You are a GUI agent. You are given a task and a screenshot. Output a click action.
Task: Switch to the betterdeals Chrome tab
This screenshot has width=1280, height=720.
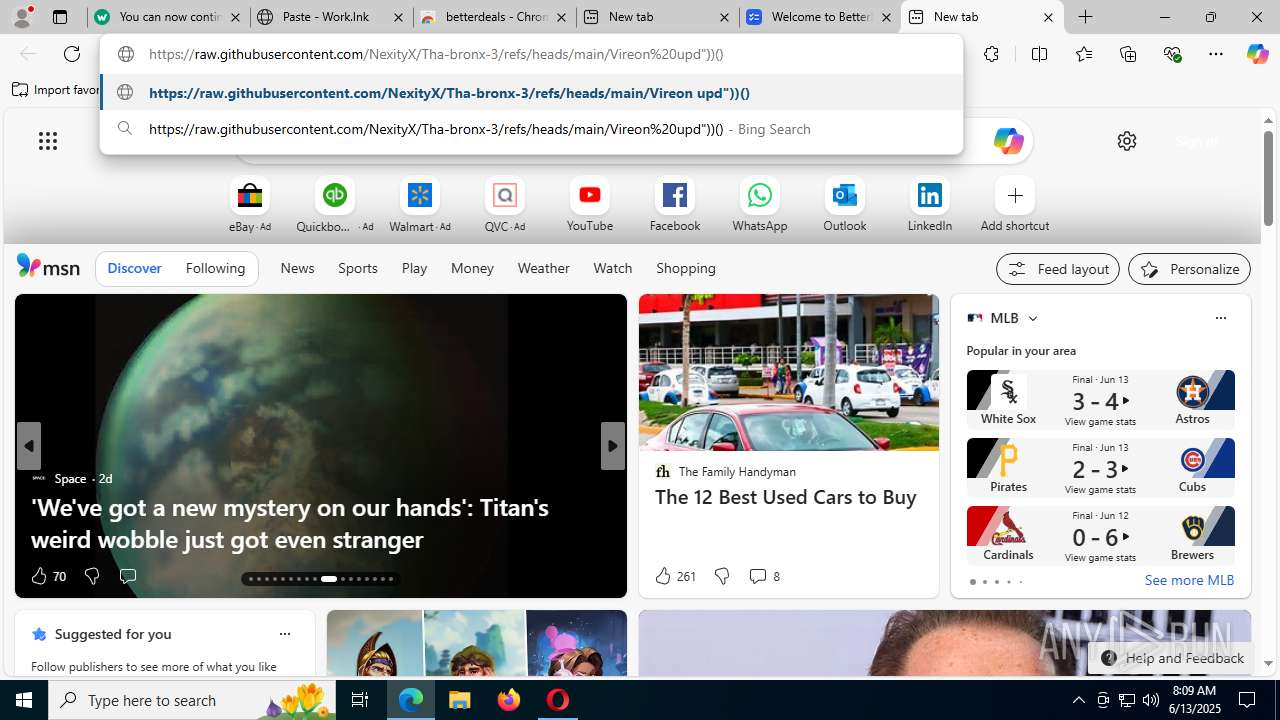click(x=493, y=17)
